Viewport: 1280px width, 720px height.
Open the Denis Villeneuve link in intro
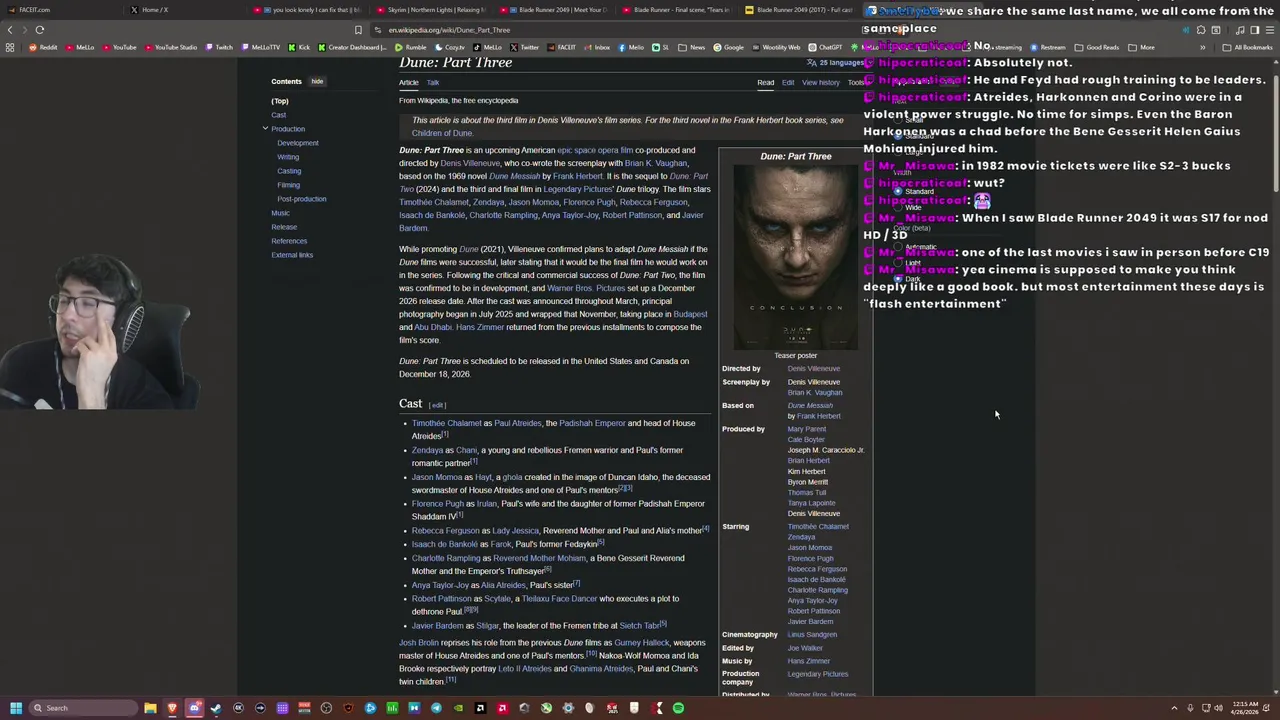469,163
